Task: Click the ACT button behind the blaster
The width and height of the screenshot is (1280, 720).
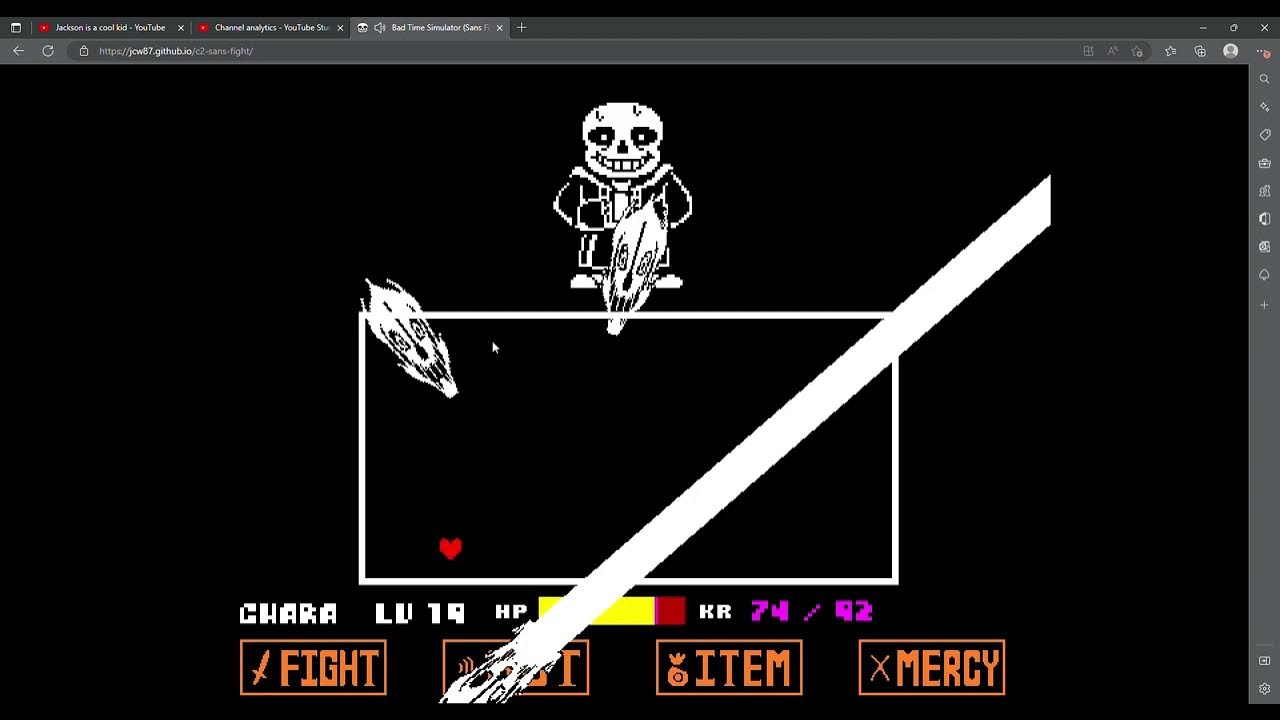Action: (x=516, y=667)
